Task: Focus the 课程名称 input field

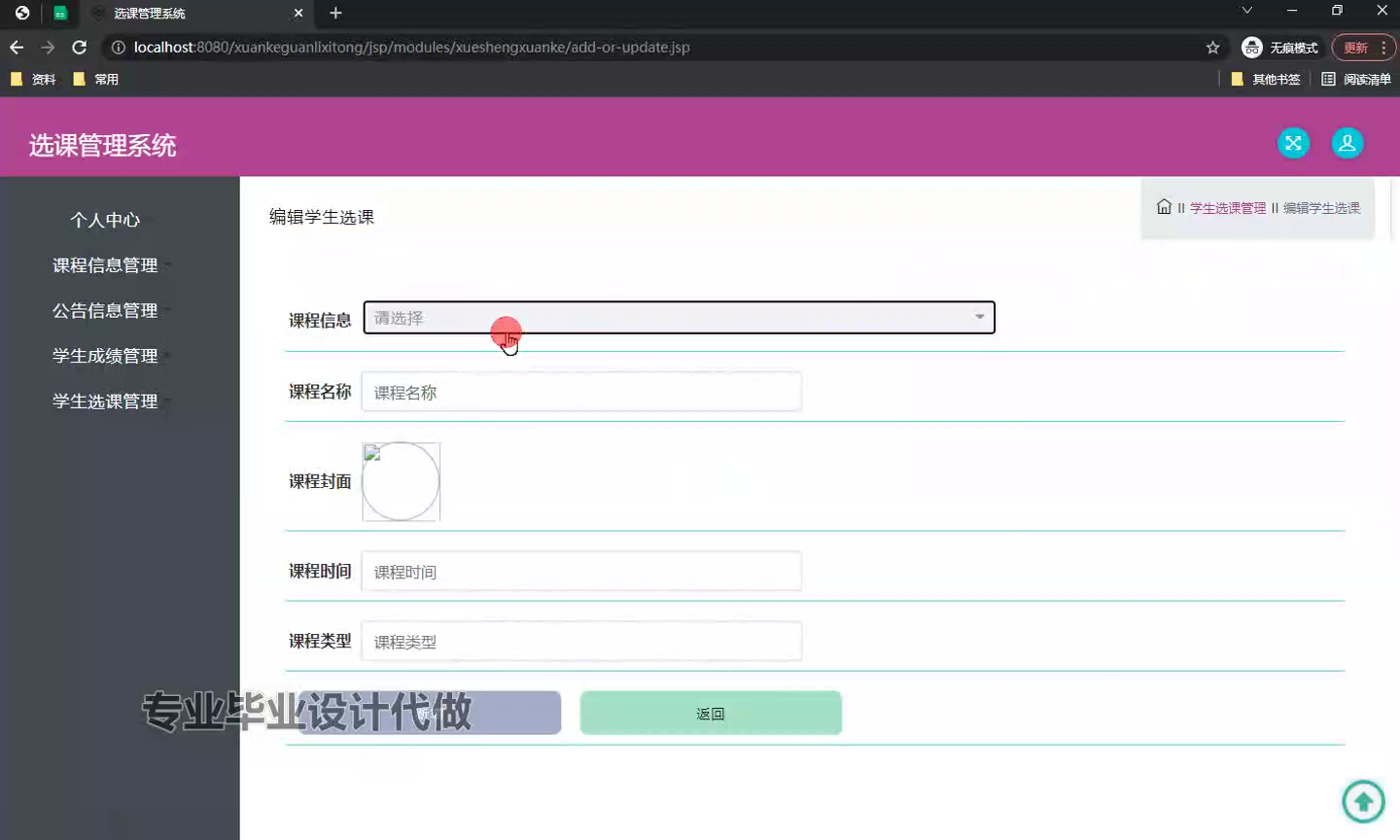Action: (x=581, y=392)
